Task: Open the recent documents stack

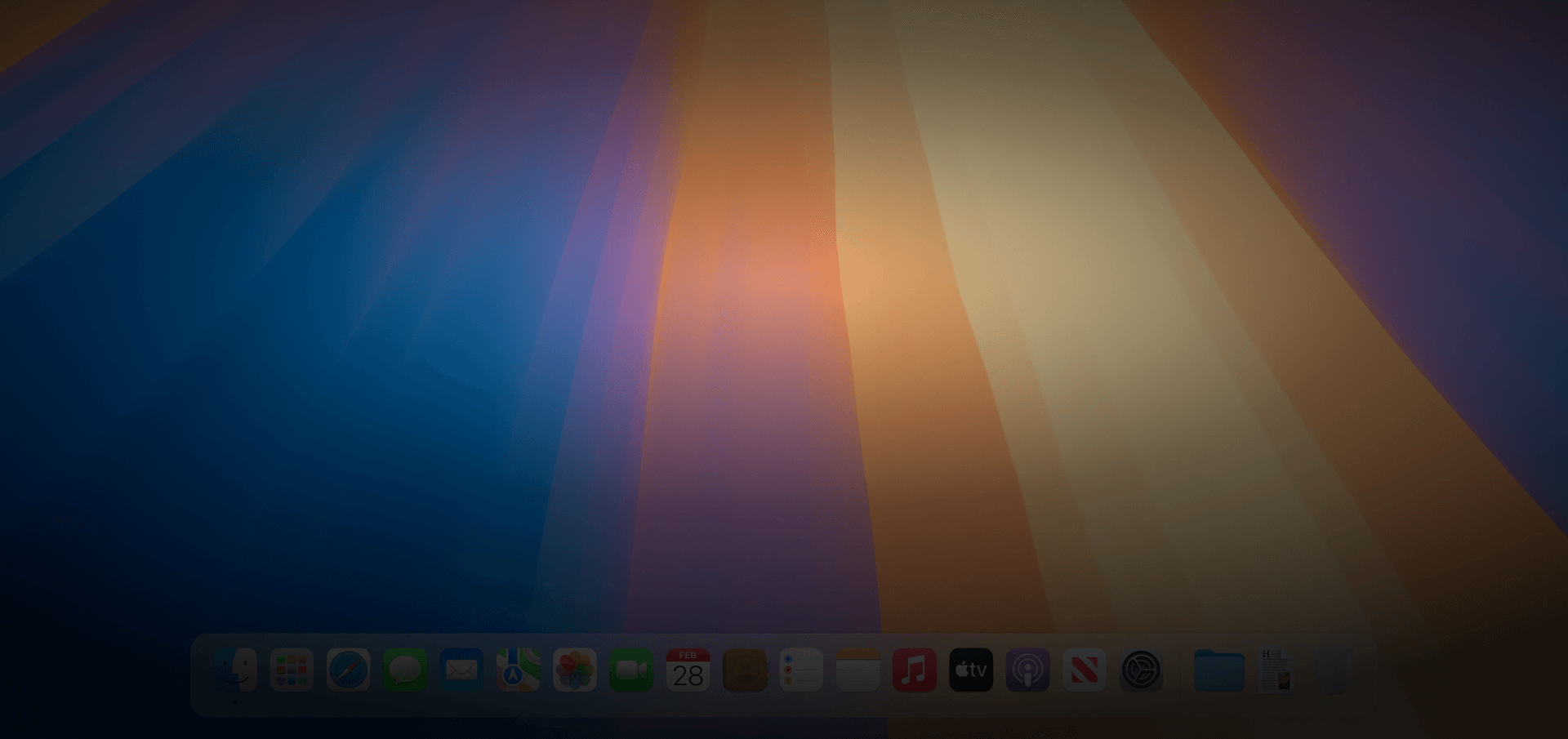Action: [1276, 670]
